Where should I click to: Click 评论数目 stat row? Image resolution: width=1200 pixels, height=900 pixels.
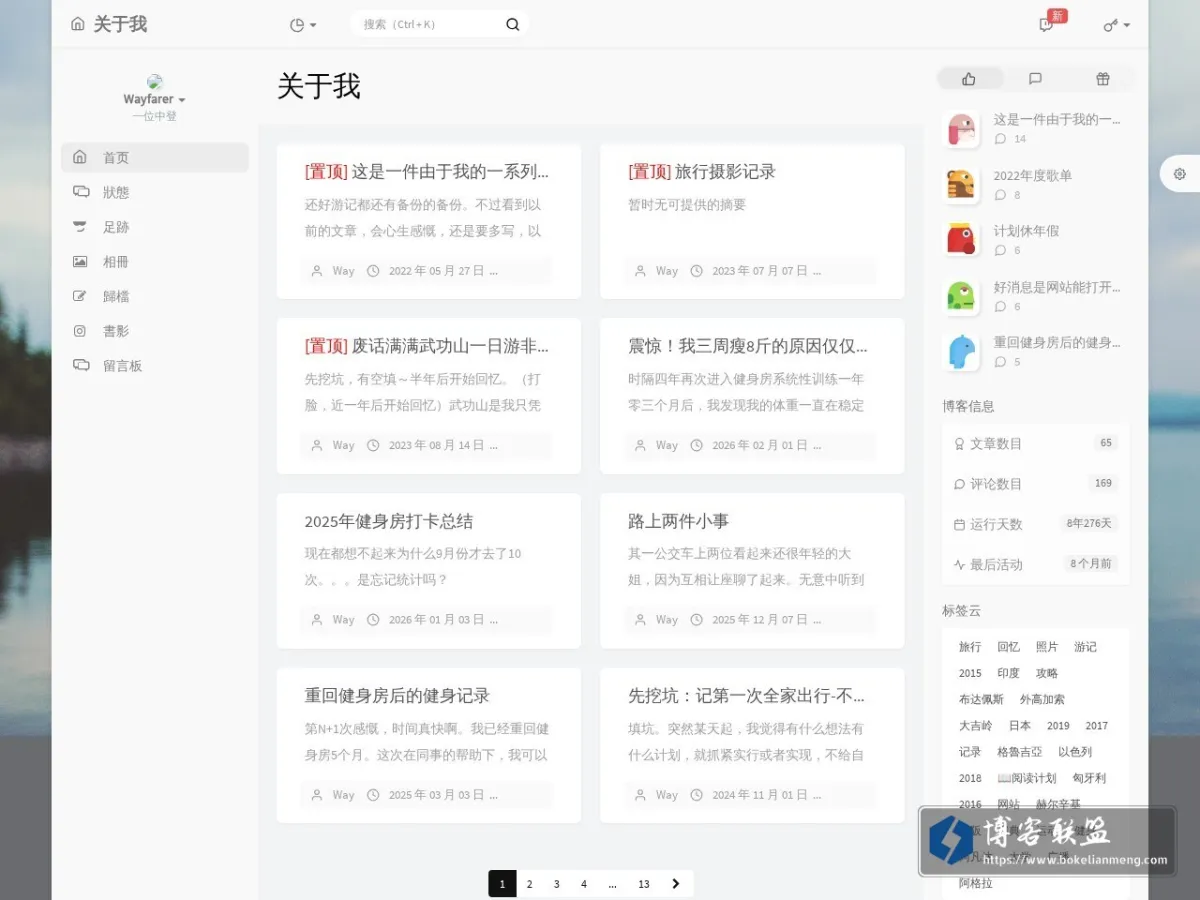tap(1036, 484)
